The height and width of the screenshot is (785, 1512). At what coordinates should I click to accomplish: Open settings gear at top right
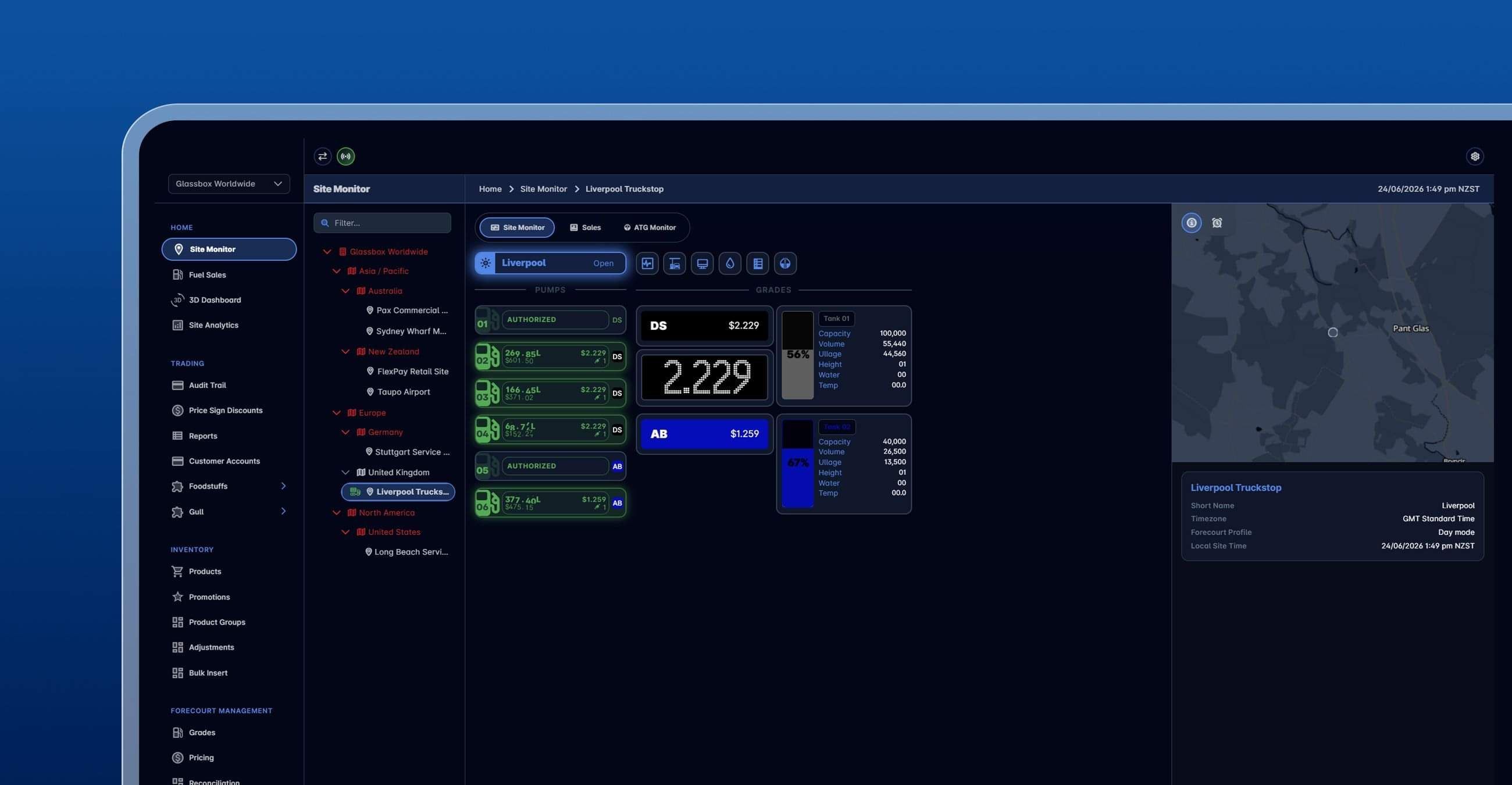tap(1474, 156)
